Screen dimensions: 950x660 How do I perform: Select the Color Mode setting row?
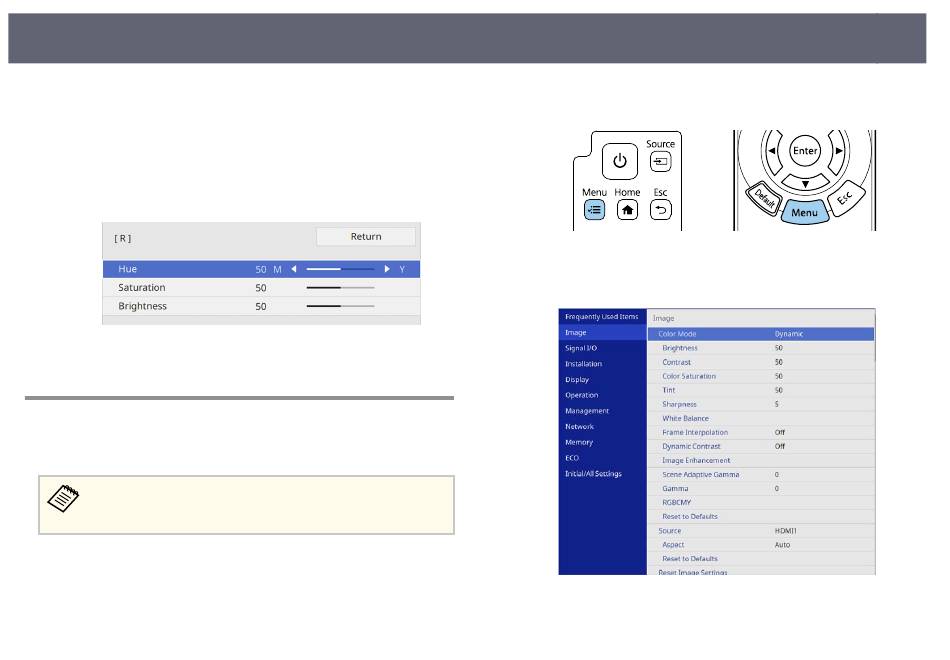point(761,334)
